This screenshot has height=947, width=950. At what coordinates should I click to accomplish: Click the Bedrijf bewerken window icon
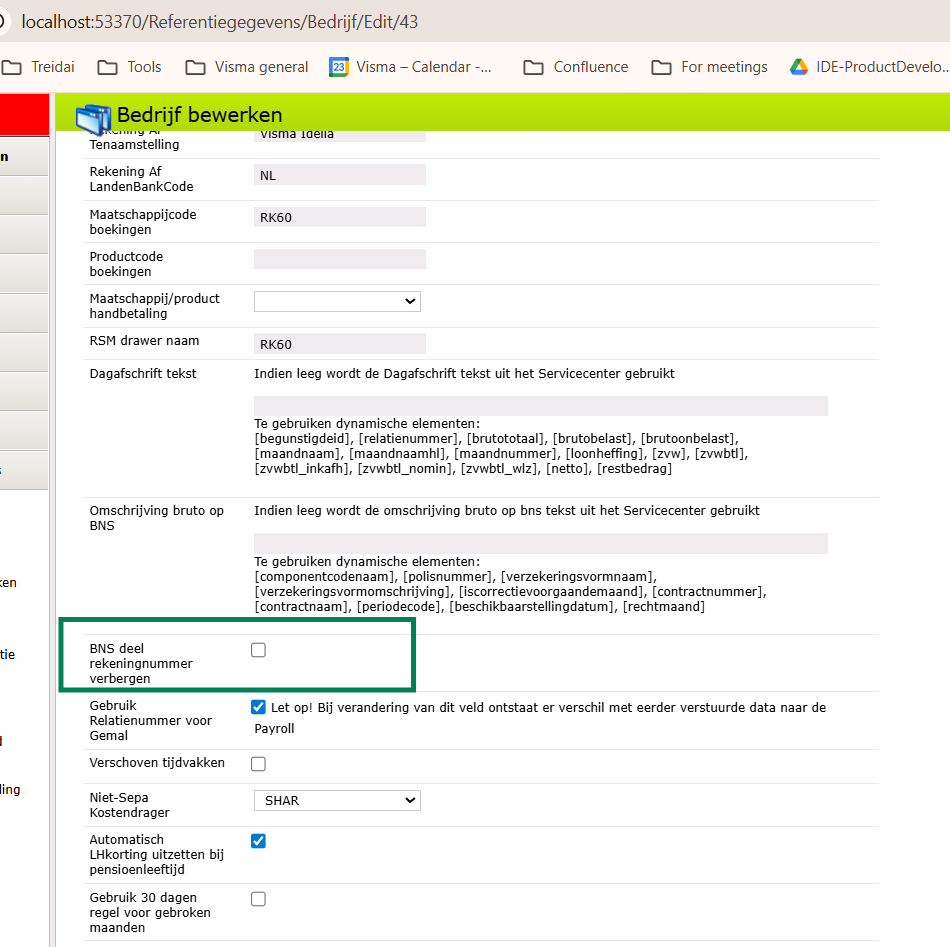(94, 118)
